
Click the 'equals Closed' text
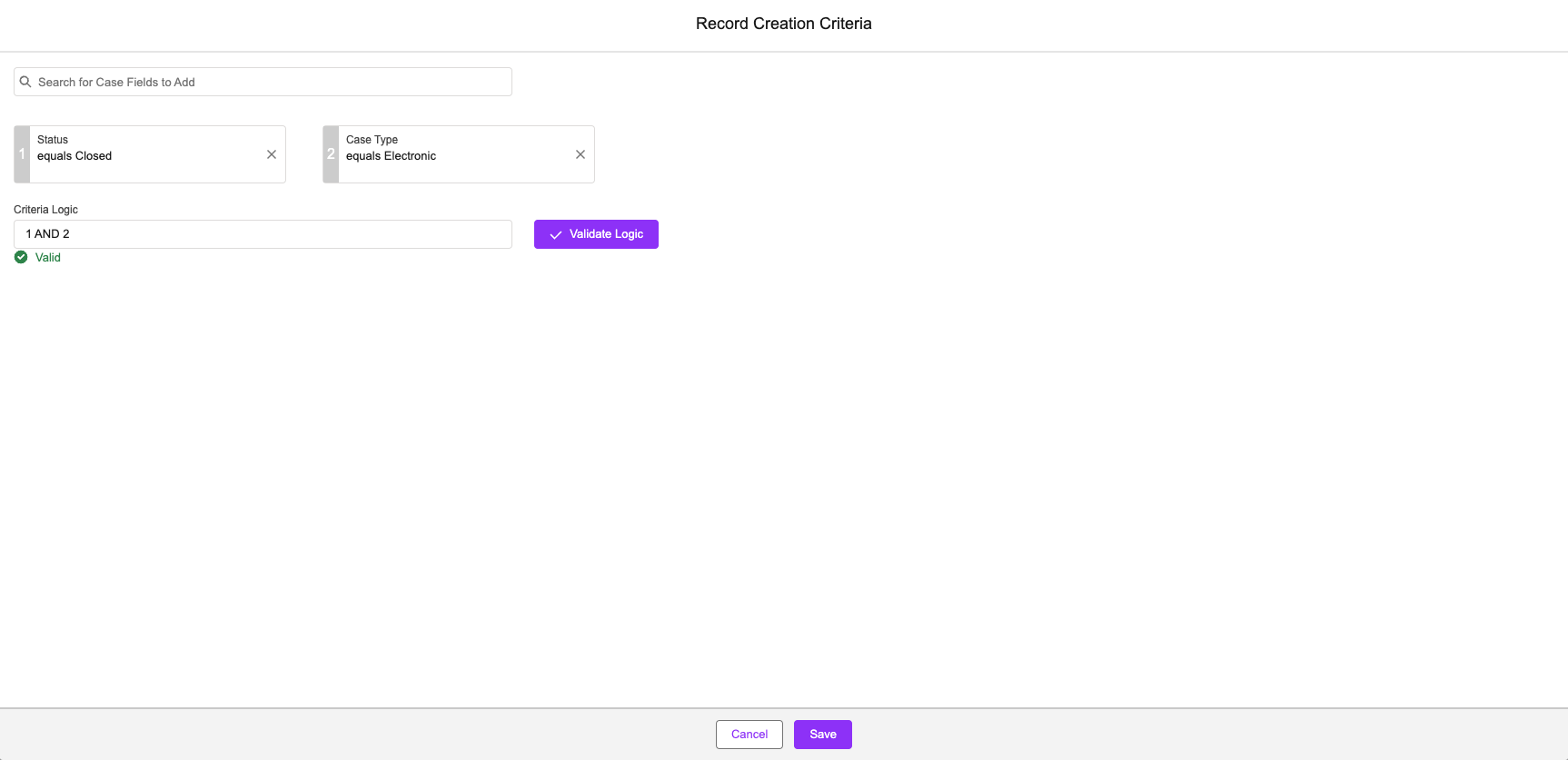(74, 156)
